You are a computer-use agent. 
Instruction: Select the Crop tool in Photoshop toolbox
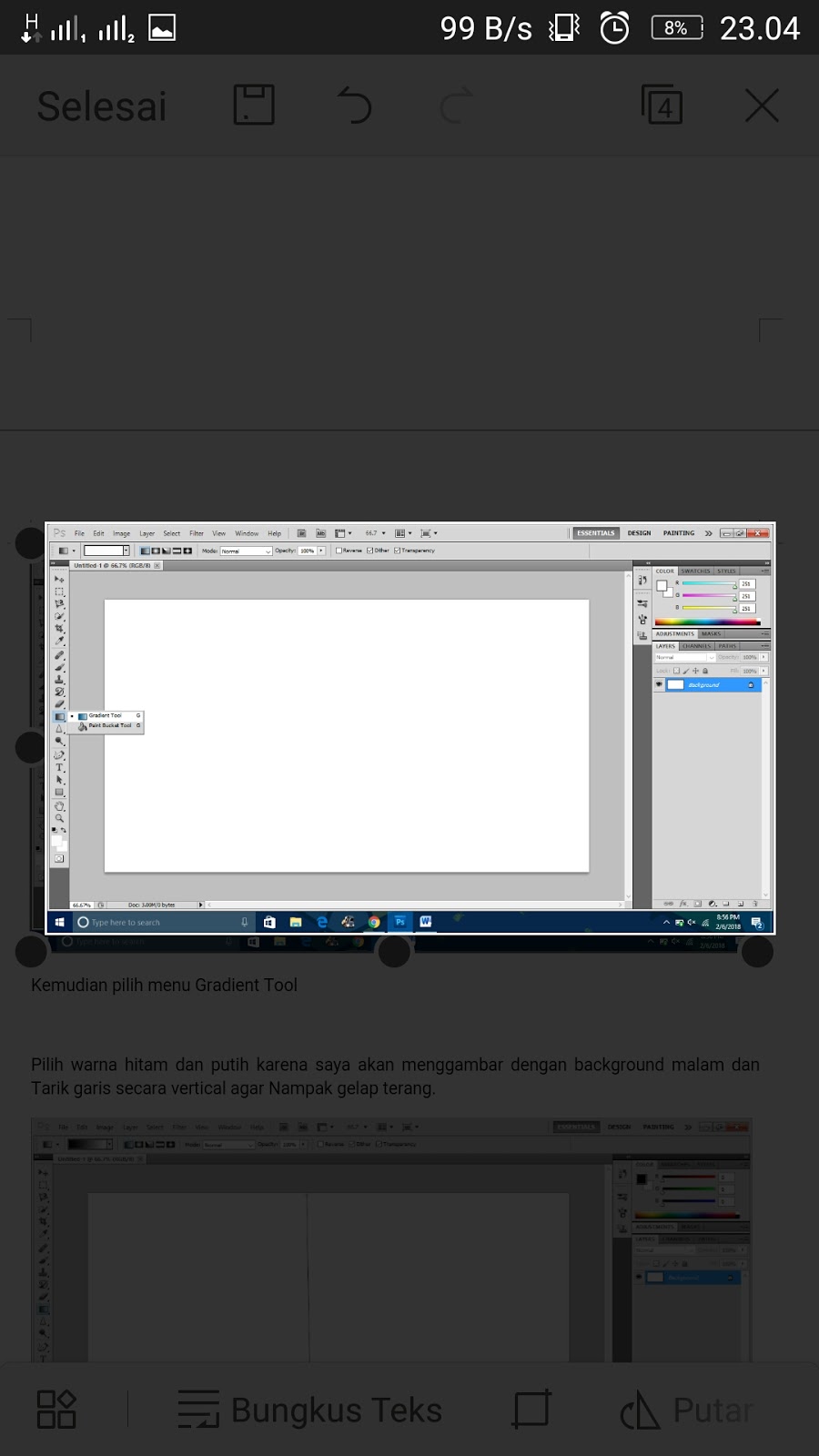tap(59, 628)
